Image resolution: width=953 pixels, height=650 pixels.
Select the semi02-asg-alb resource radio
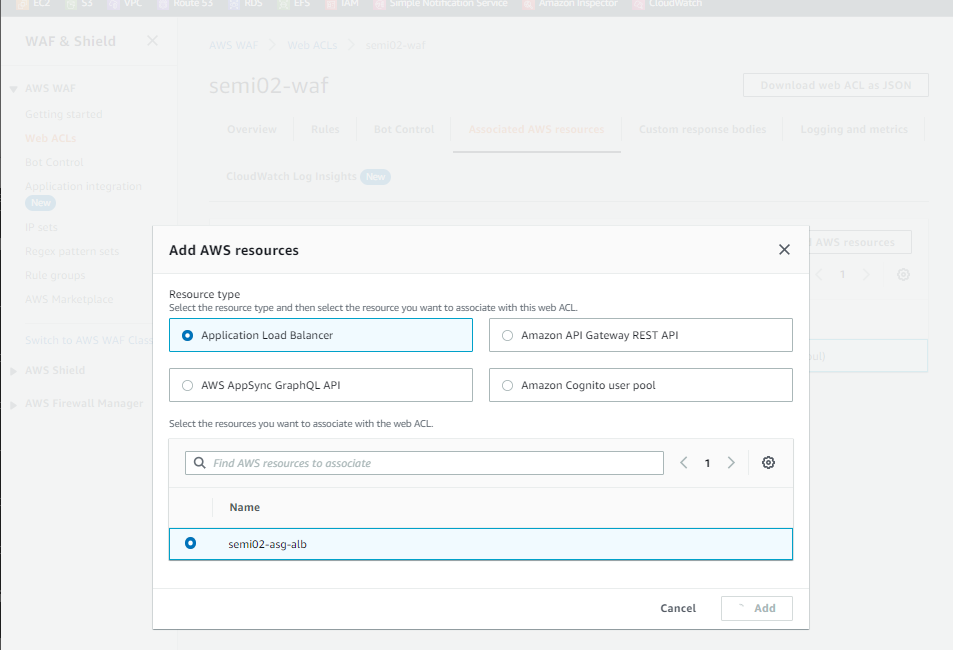[x=190, y=543]
